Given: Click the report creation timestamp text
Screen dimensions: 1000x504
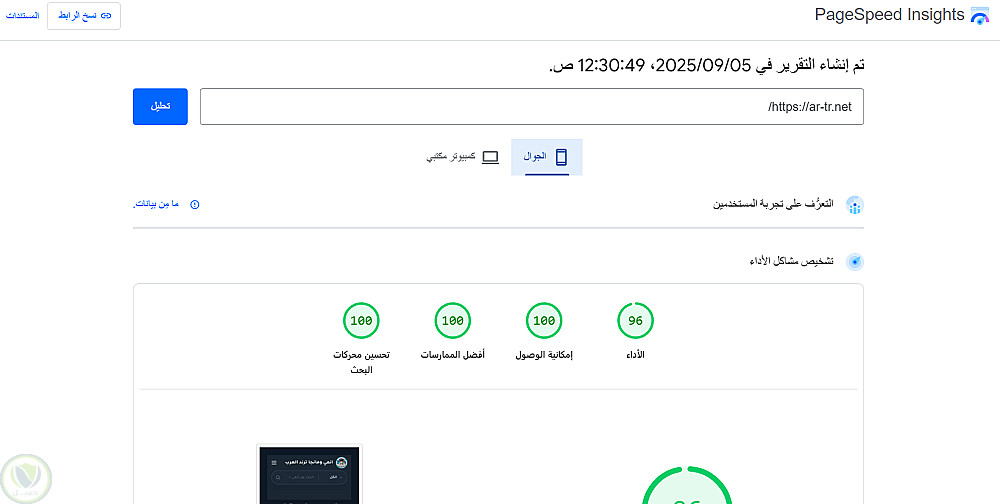Looking at the screenshot, I should [x=707, y=66].
